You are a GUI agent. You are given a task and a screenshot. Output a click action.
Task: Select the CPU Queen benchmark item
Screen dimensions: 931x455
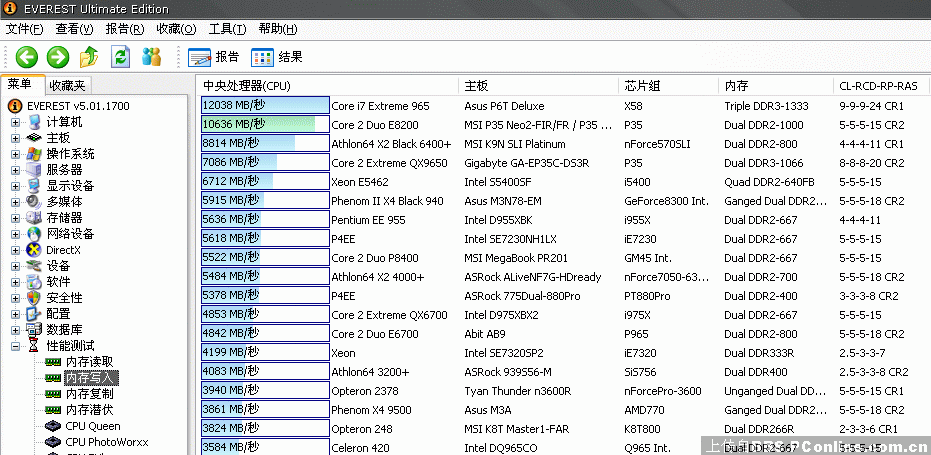93,426
